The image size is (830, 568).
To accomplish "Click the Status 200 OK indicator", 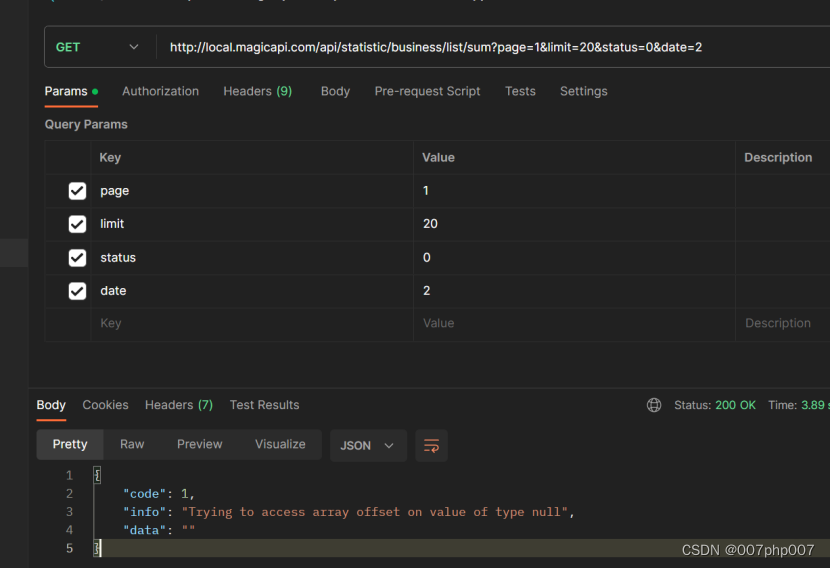I will [715, 405].
